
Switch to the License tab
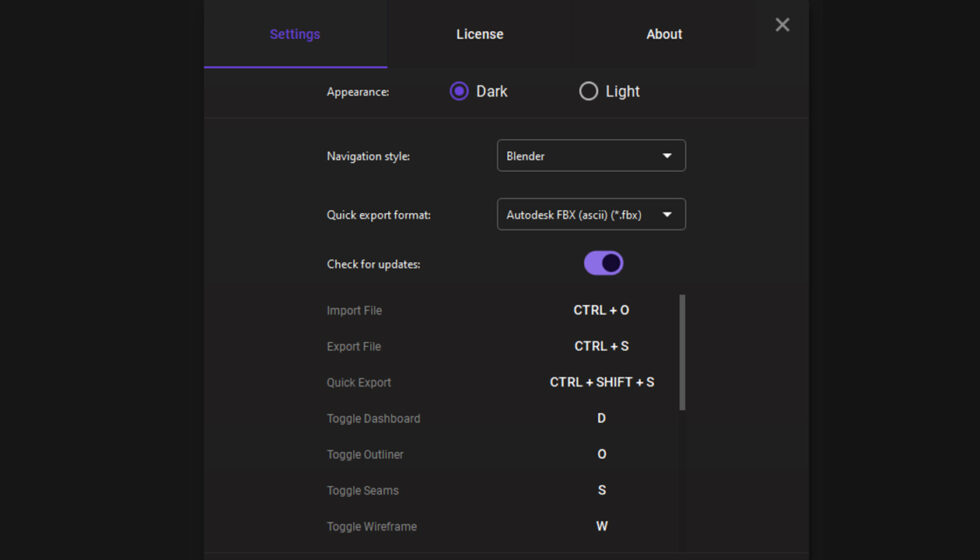tap(480, 34)
